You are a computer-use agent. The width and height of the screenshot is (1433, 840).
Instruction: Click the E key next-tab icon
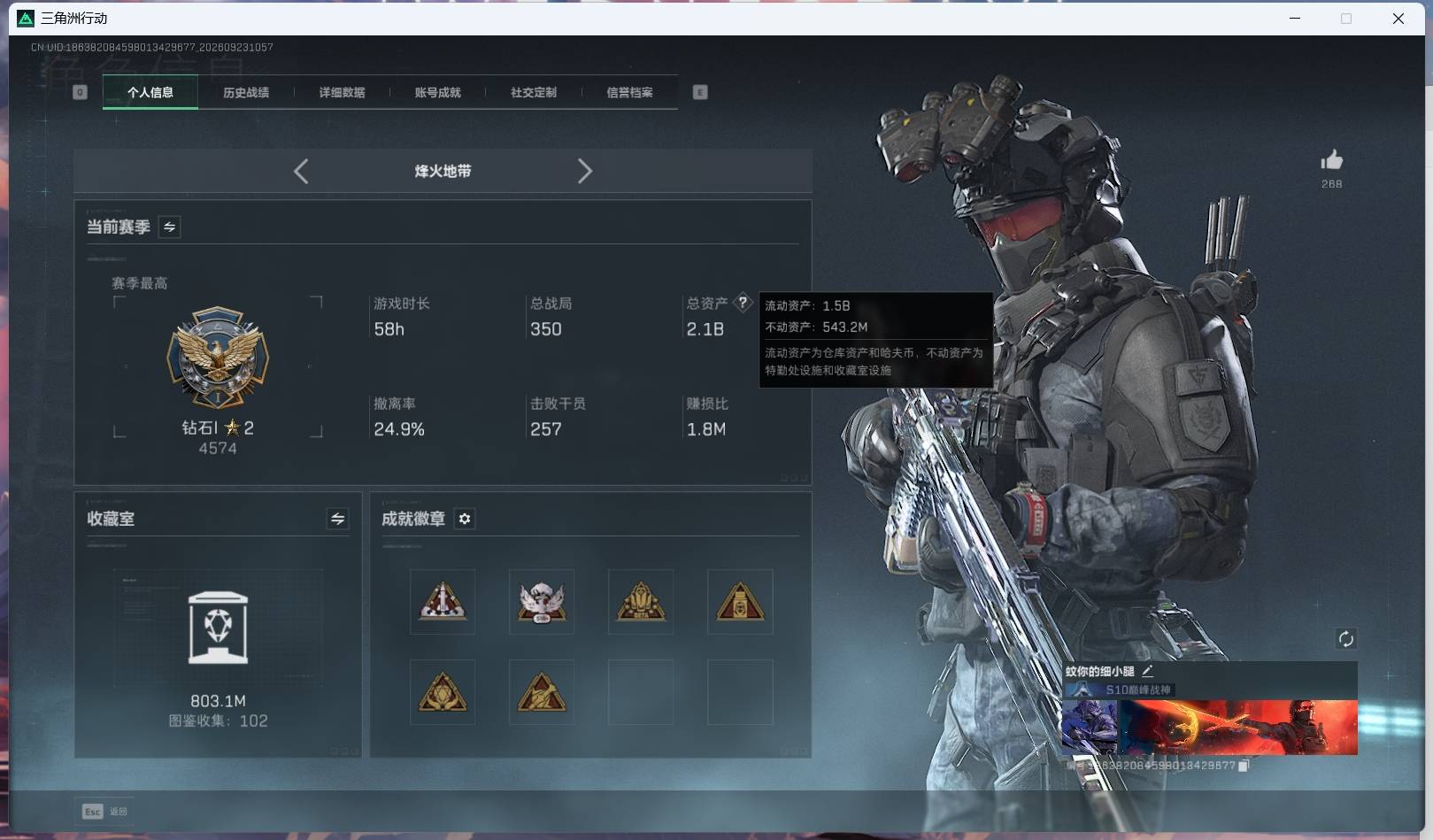coord(700,92)
